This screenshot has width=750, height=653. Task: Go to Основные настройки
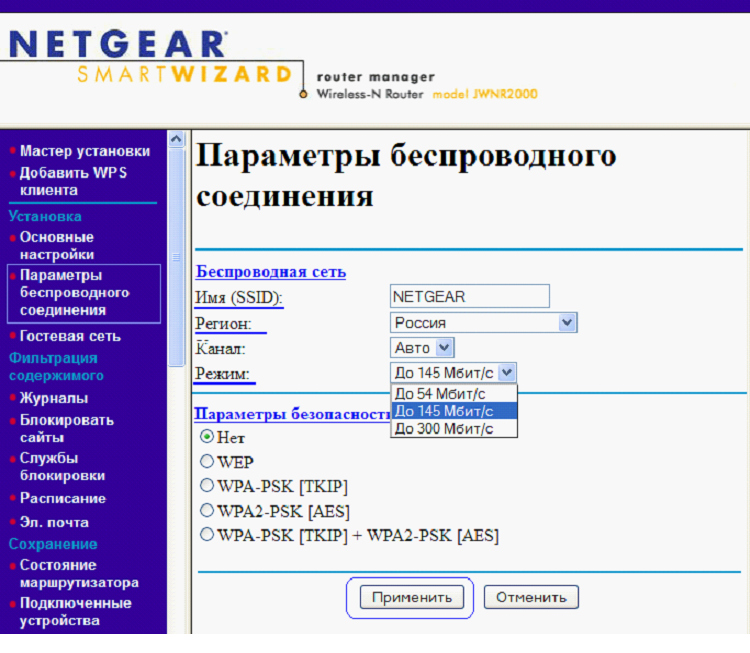(57, 245)
